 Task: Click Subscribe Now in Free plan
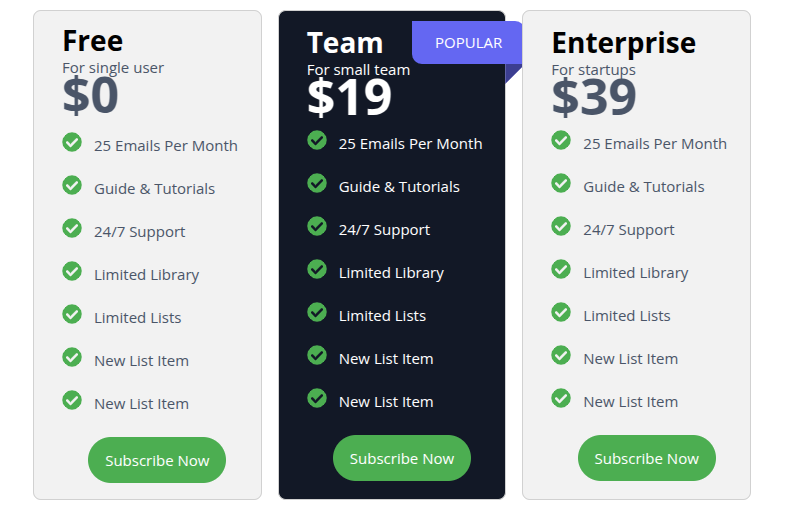coord(157,460)
